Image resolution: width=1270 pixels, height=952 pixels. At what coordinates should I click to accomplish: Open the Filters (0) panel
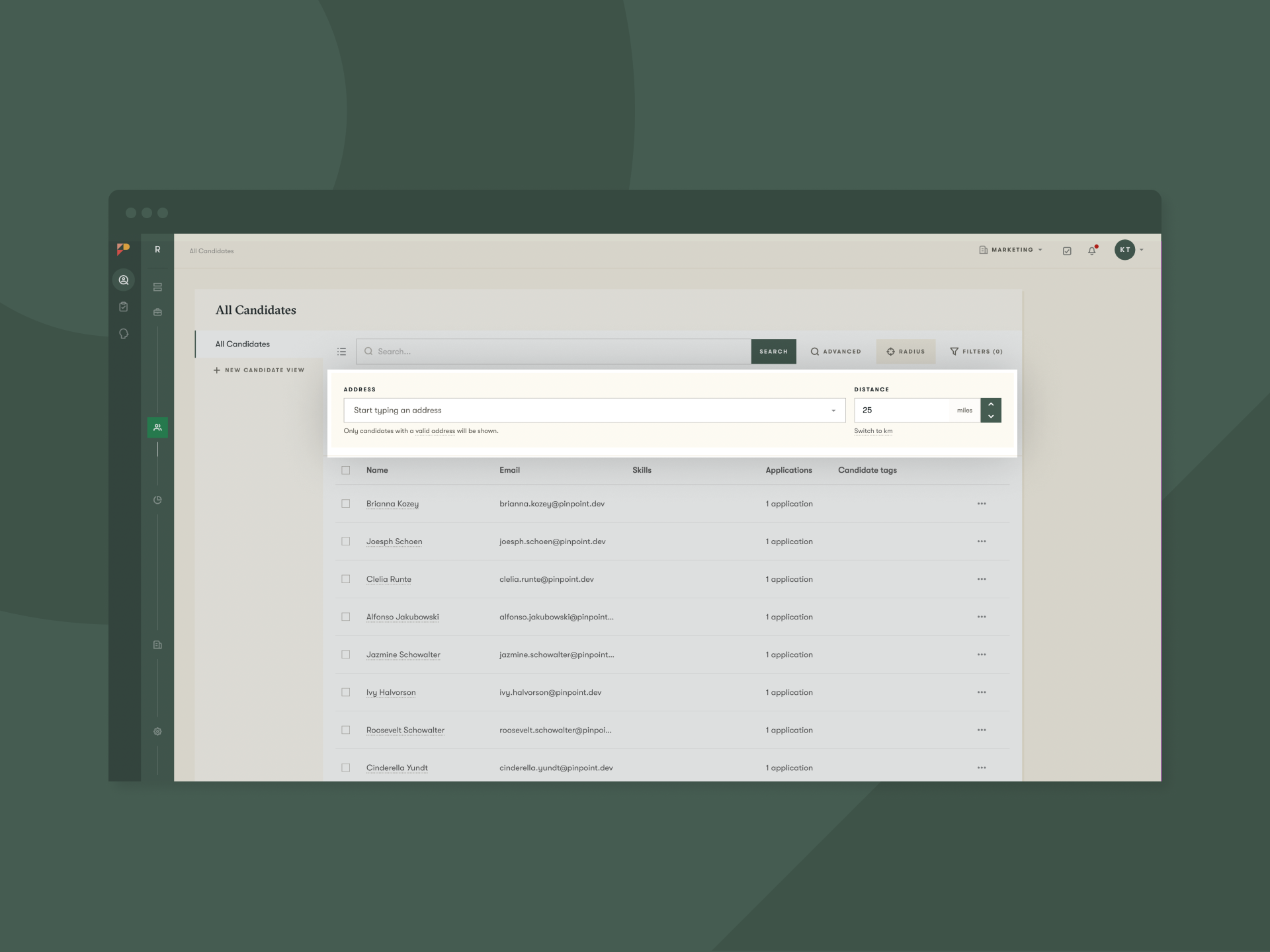(x=976, y=352)
